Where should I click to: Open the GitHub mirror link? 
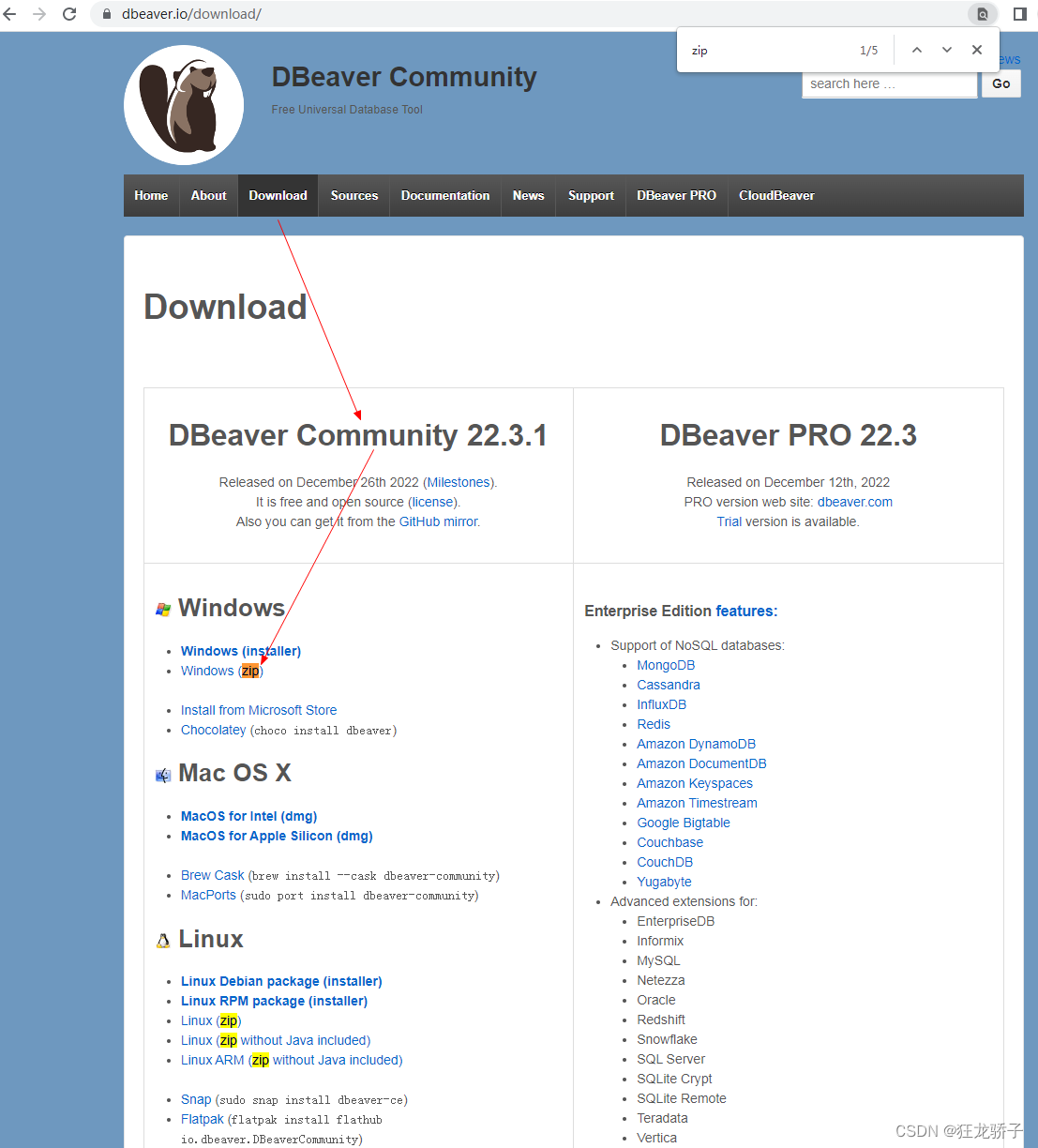[438, 521]
